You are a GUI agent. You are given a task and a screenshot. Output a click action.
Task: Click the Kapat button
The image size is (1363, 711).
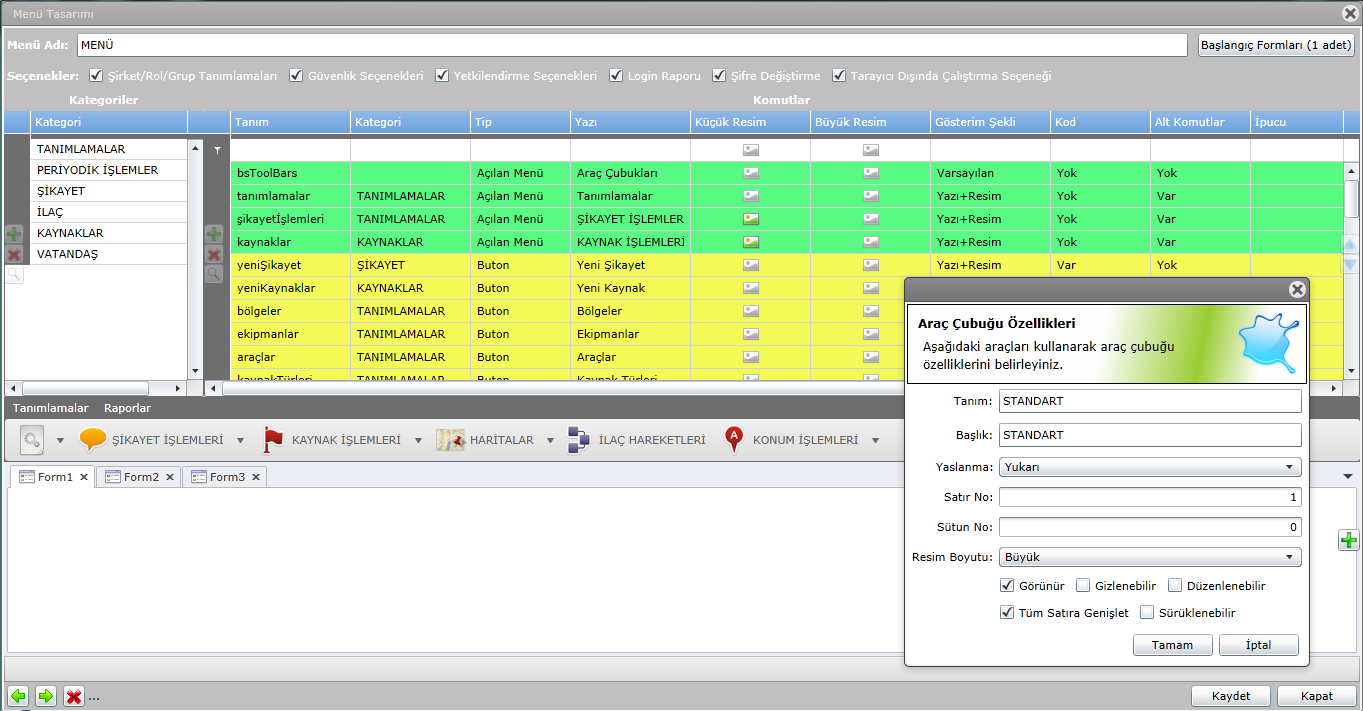pos(1317,696)
